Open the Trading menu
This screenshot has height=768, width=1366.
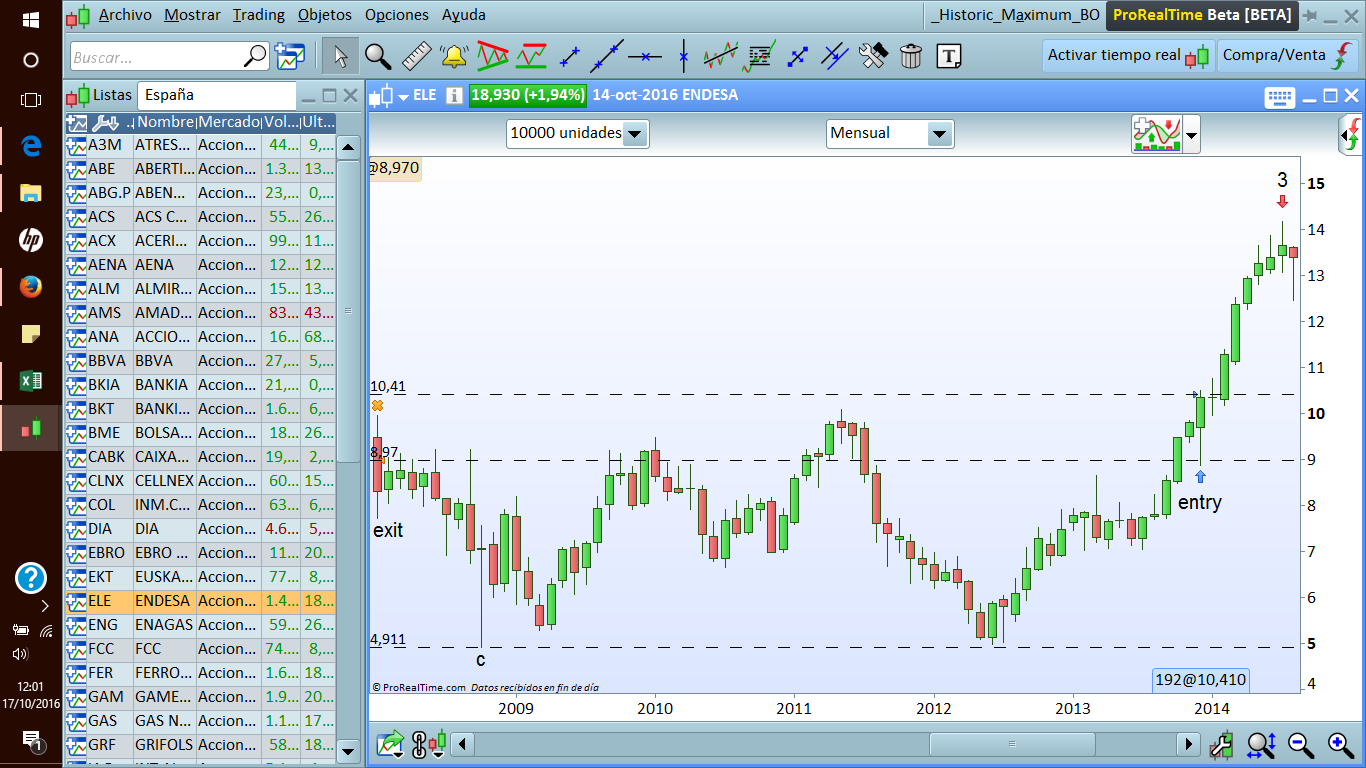click(x=259, y=15)
